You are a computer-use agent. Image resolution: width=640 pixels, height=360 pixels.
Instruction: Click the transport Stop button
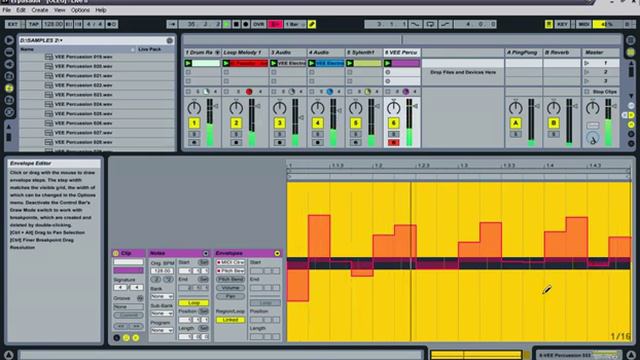tap(236, 24)
